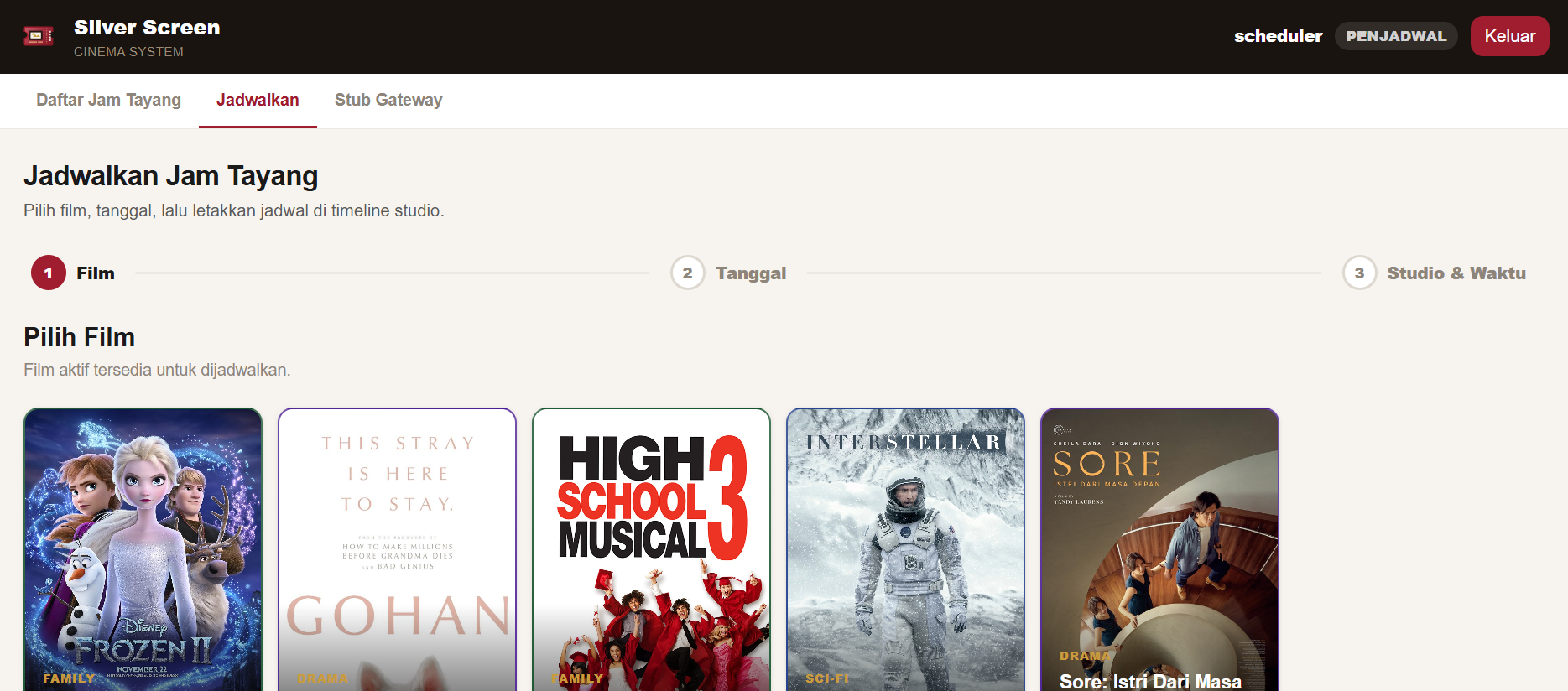
Task: Click the Tanggal step label
Action: [x=751, y=273]
